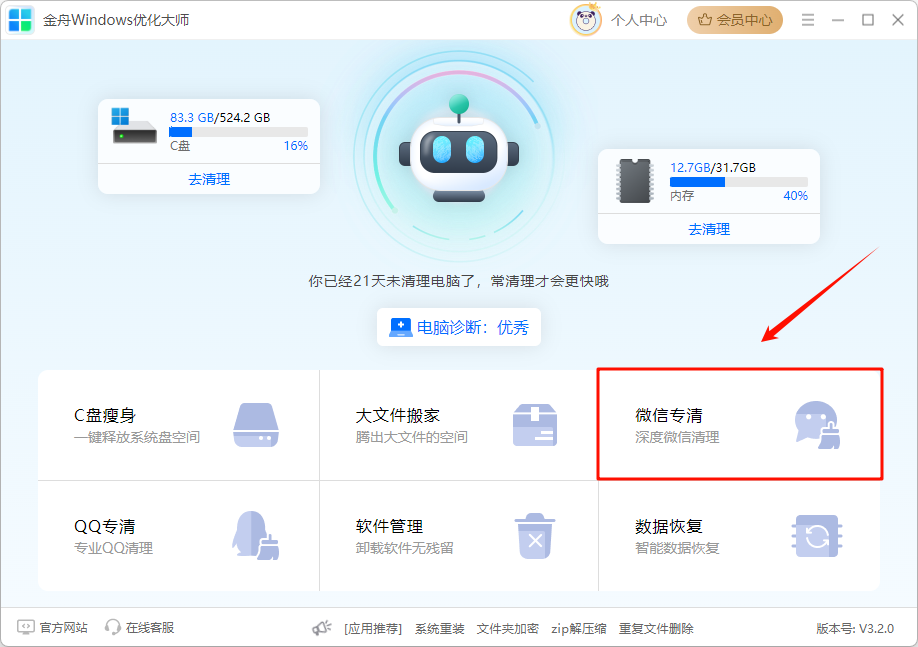The height and width of the screenshot is (647, 918).
Task: Click the 内存 usage progress bar
Action: click(738, 182)
